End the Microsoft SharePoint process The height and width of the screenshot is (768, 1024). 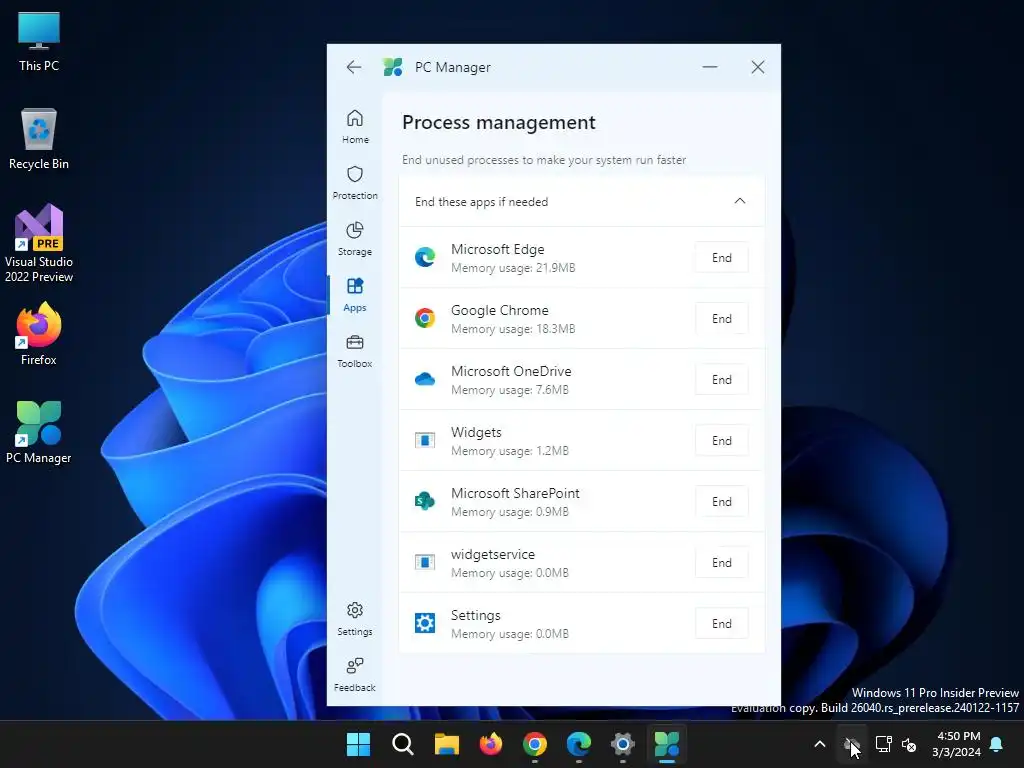tap(722, 502)
